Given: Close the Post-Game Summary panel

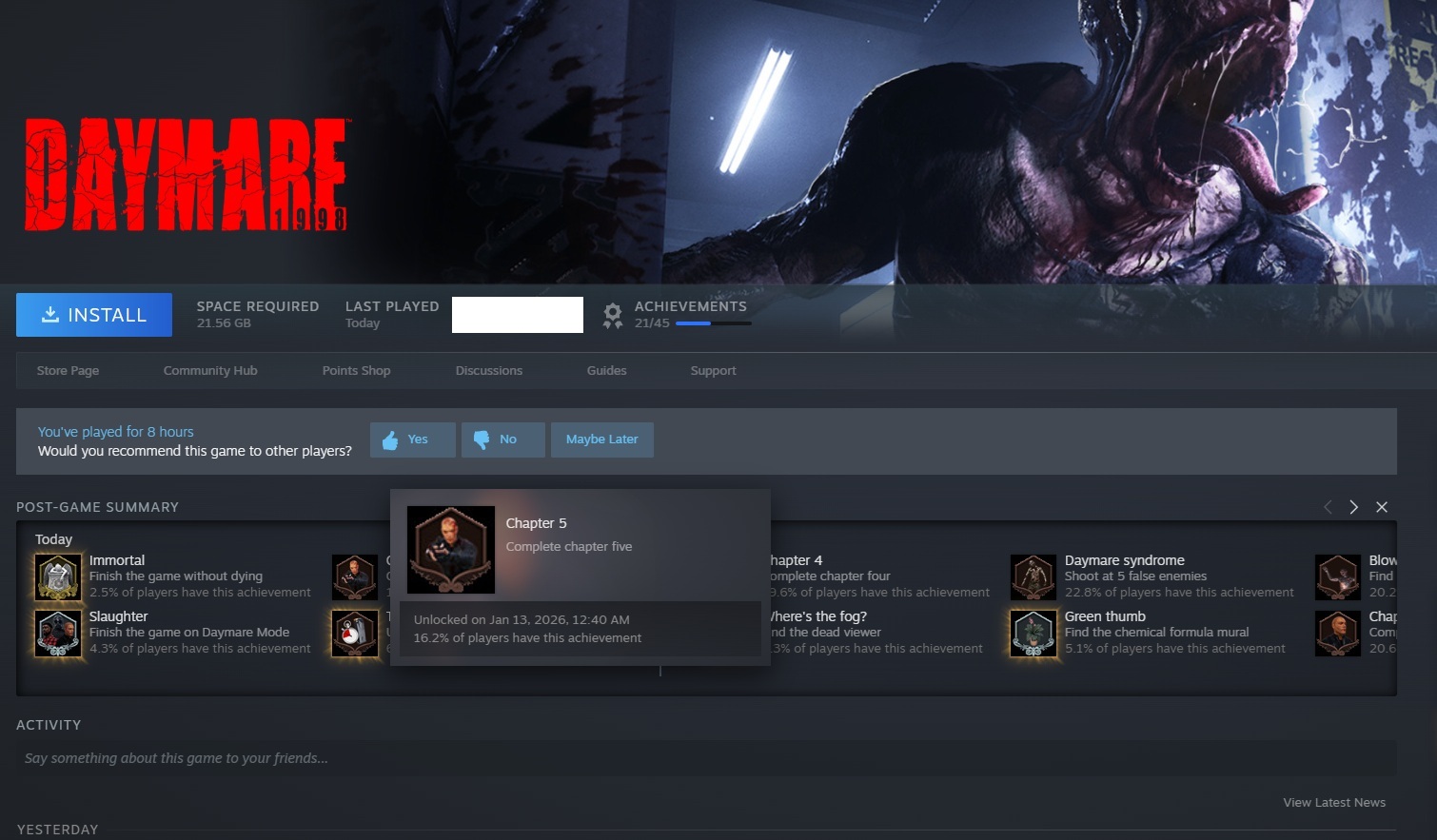Looking at the screenshot, I should [x=1382, y=507].
